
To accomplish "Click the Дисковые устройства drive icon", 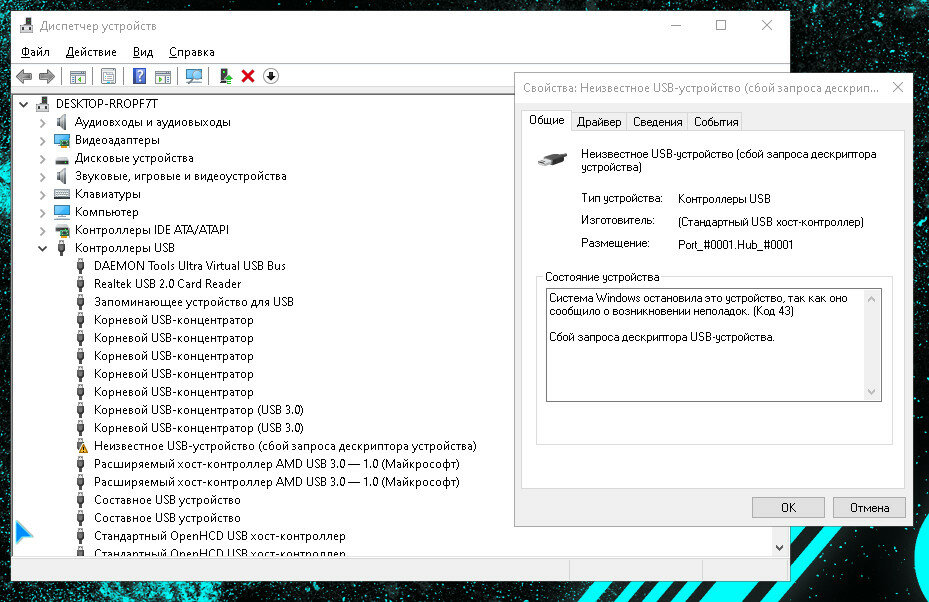I will click(x=62, y=159).
